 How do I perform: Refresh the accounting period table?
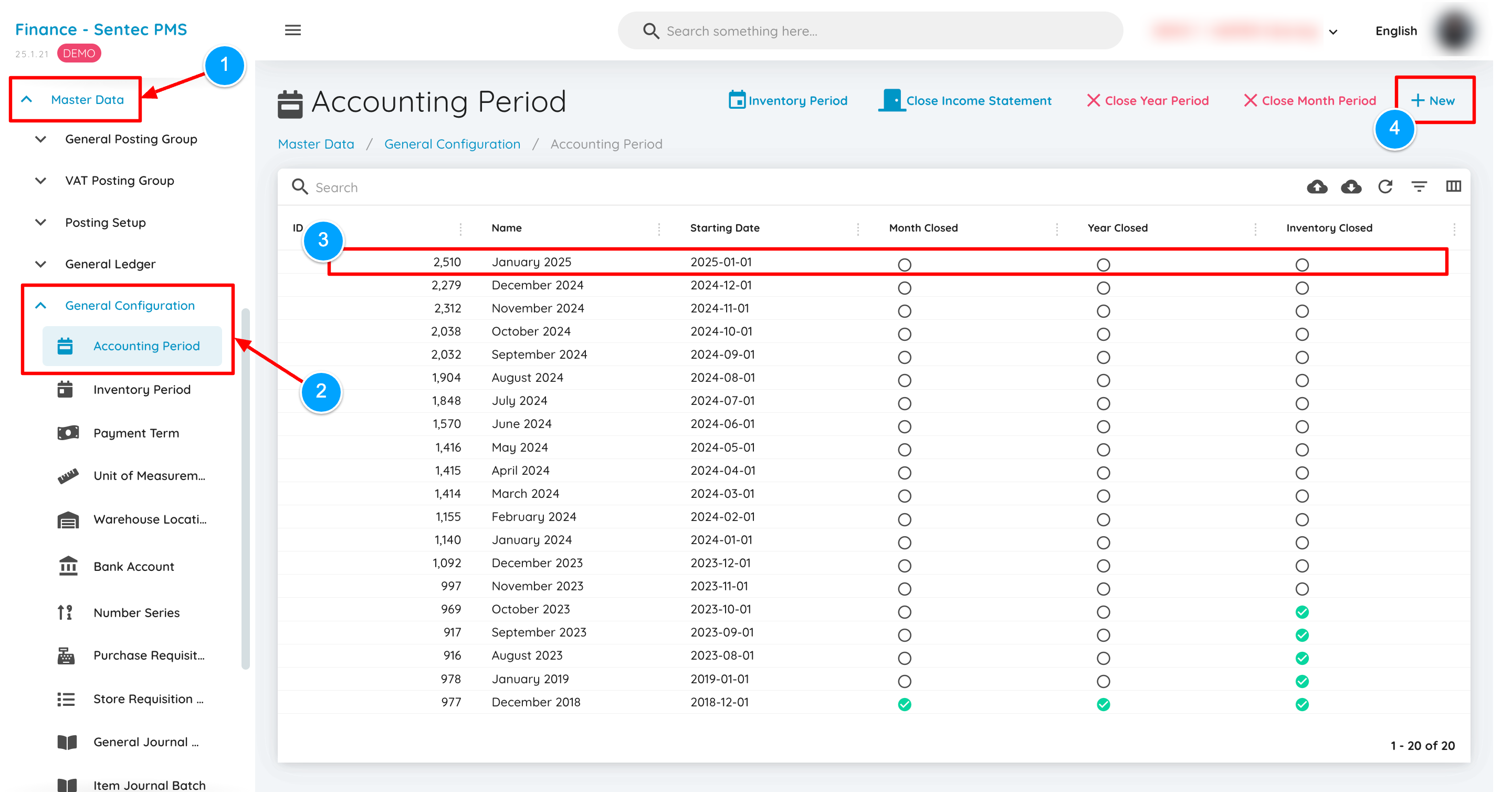(x=1384, y=186)
